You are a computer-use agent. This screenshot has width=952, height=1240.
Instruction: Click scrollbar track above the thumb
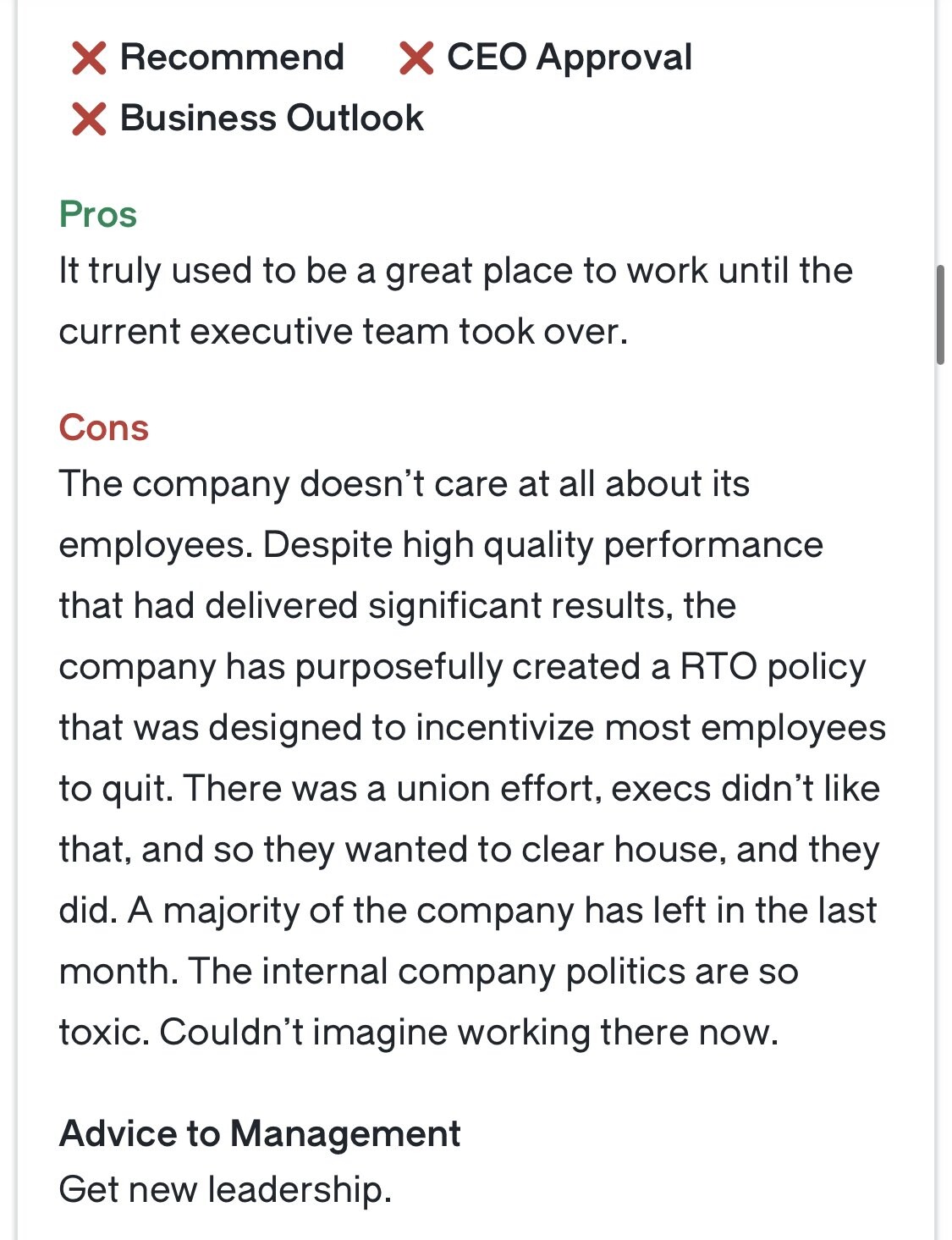940,127
